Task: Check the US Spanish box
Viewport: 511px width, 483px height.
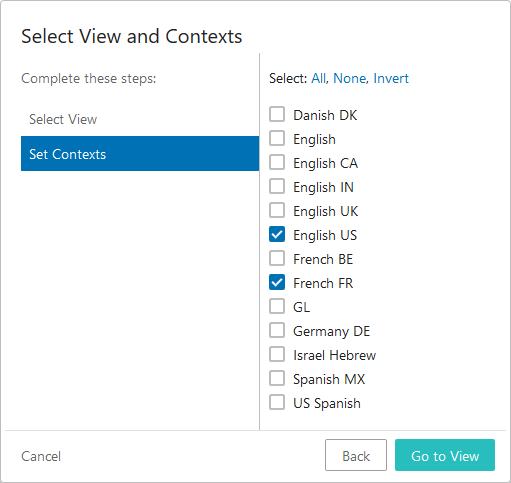Action: tap(277, 402)
